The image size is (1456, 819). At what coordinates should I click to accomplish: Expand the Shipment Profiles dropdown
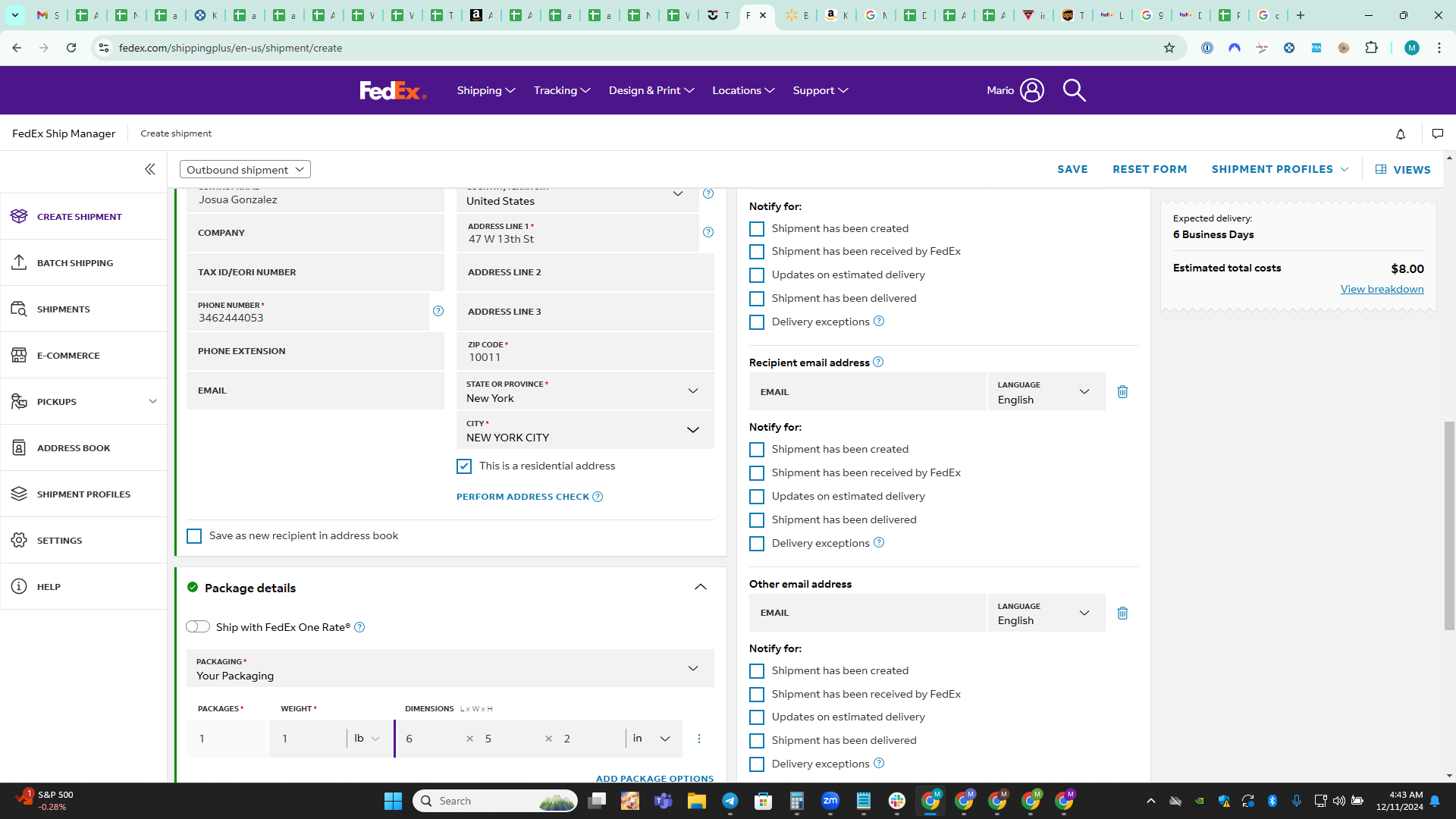[x=1280, y=169]
